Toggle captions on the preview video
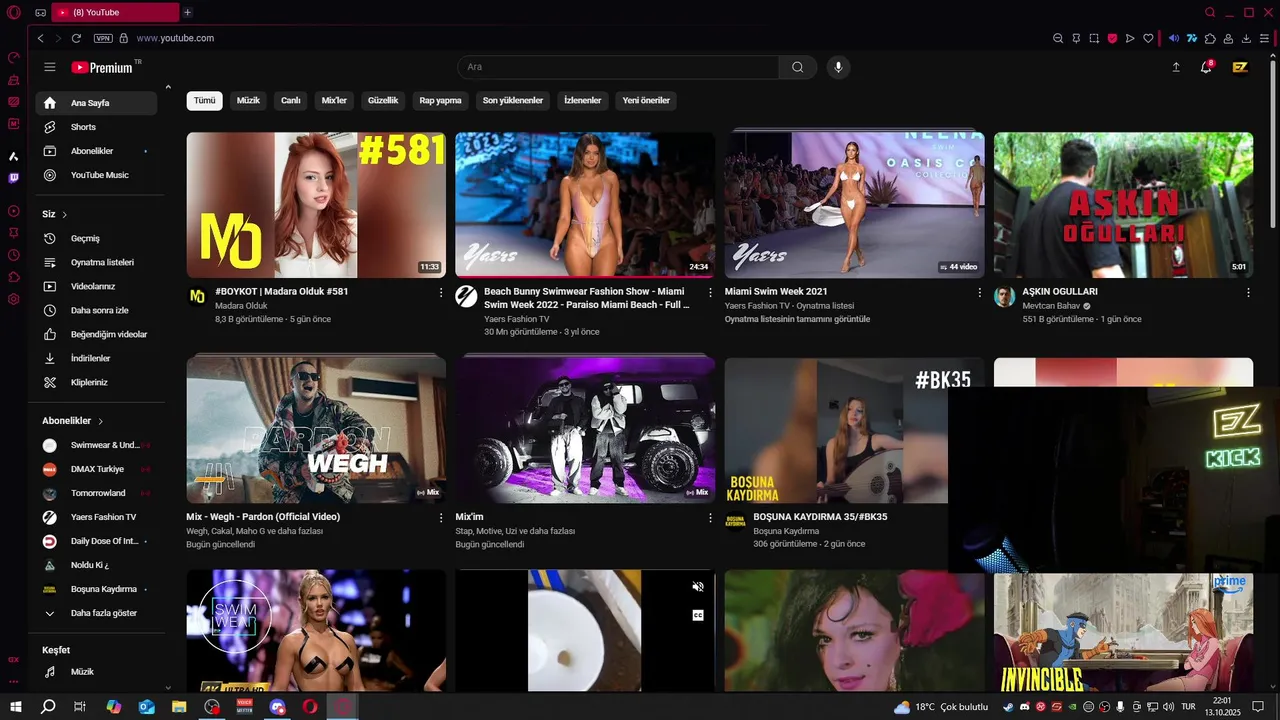 [x=698, y=615]
